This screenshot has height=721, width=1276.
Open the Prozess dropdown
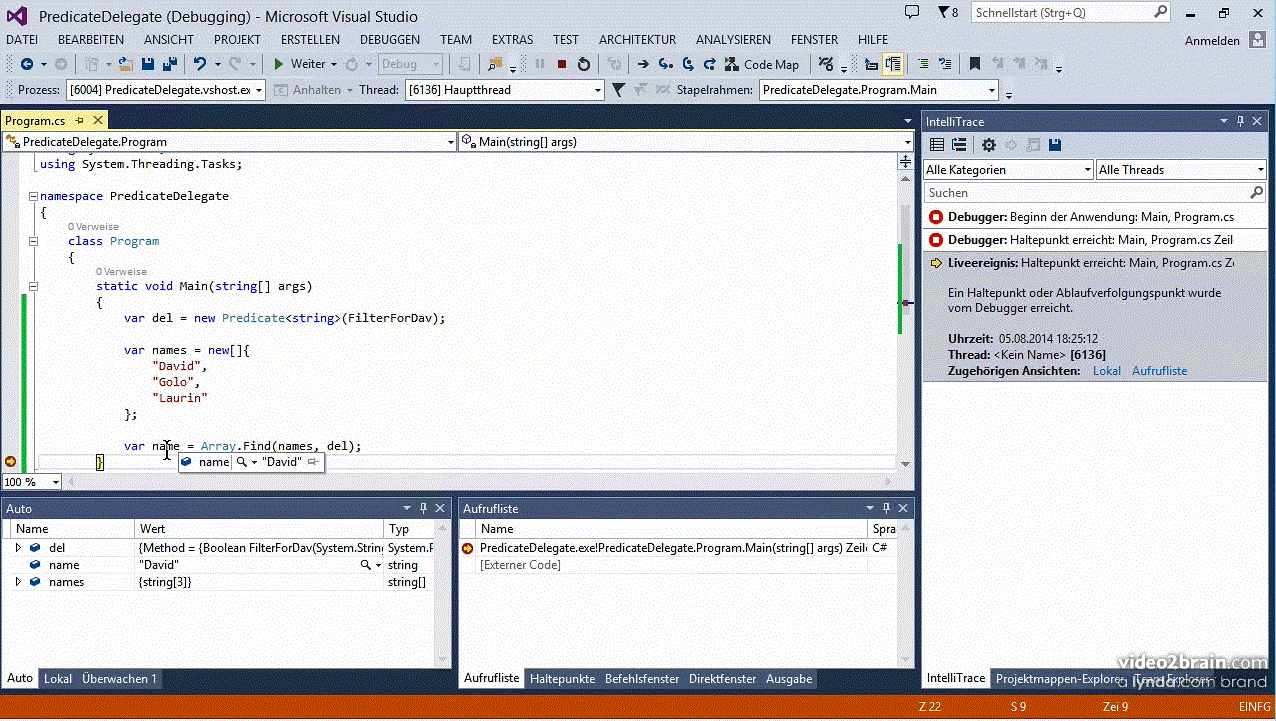[166, 90]
